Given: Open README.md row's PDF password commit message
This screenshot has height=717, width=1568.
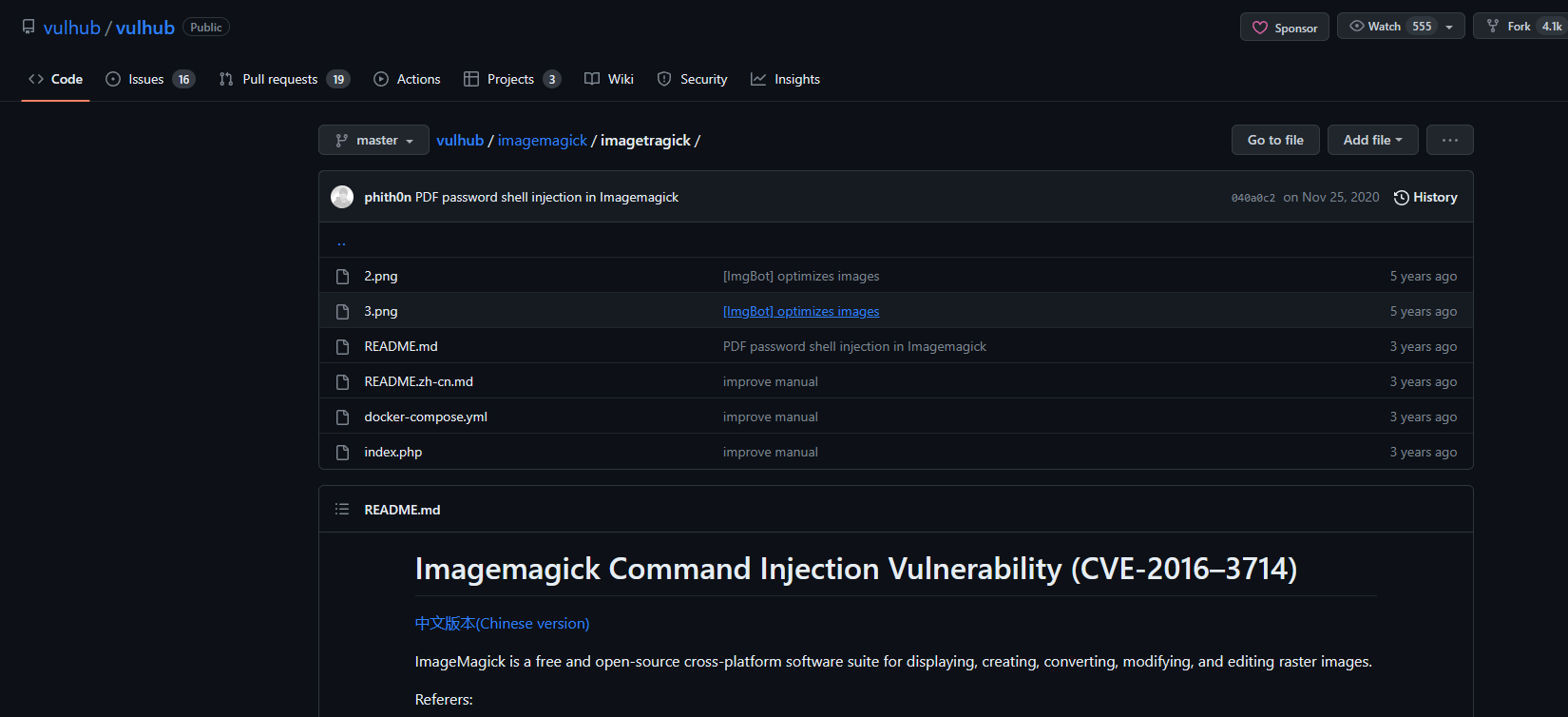Looking at the screenshot, I should (x=854, y=347).
